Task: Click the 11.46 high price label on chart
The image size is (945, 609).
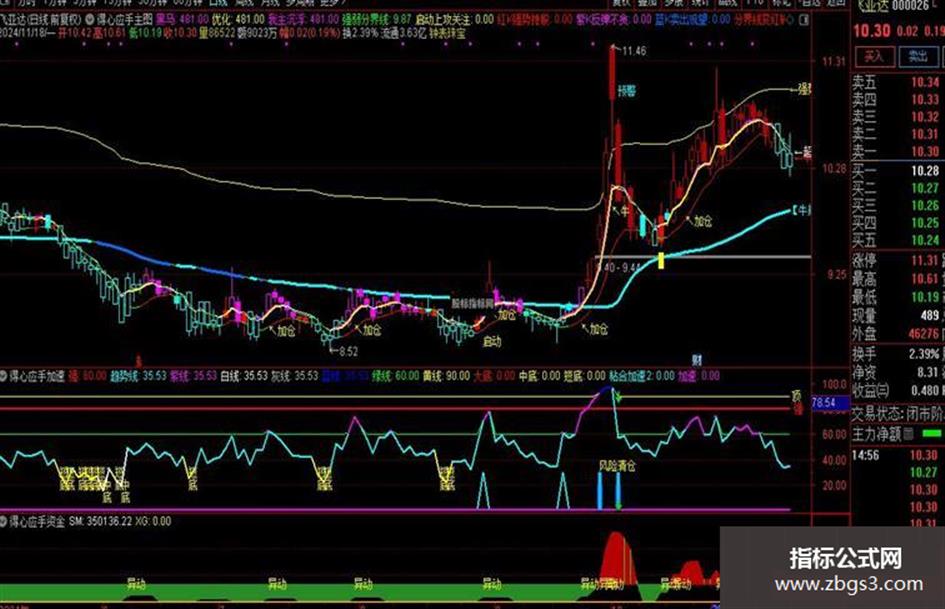Action: pyautogui.click(x=634, y=51)
